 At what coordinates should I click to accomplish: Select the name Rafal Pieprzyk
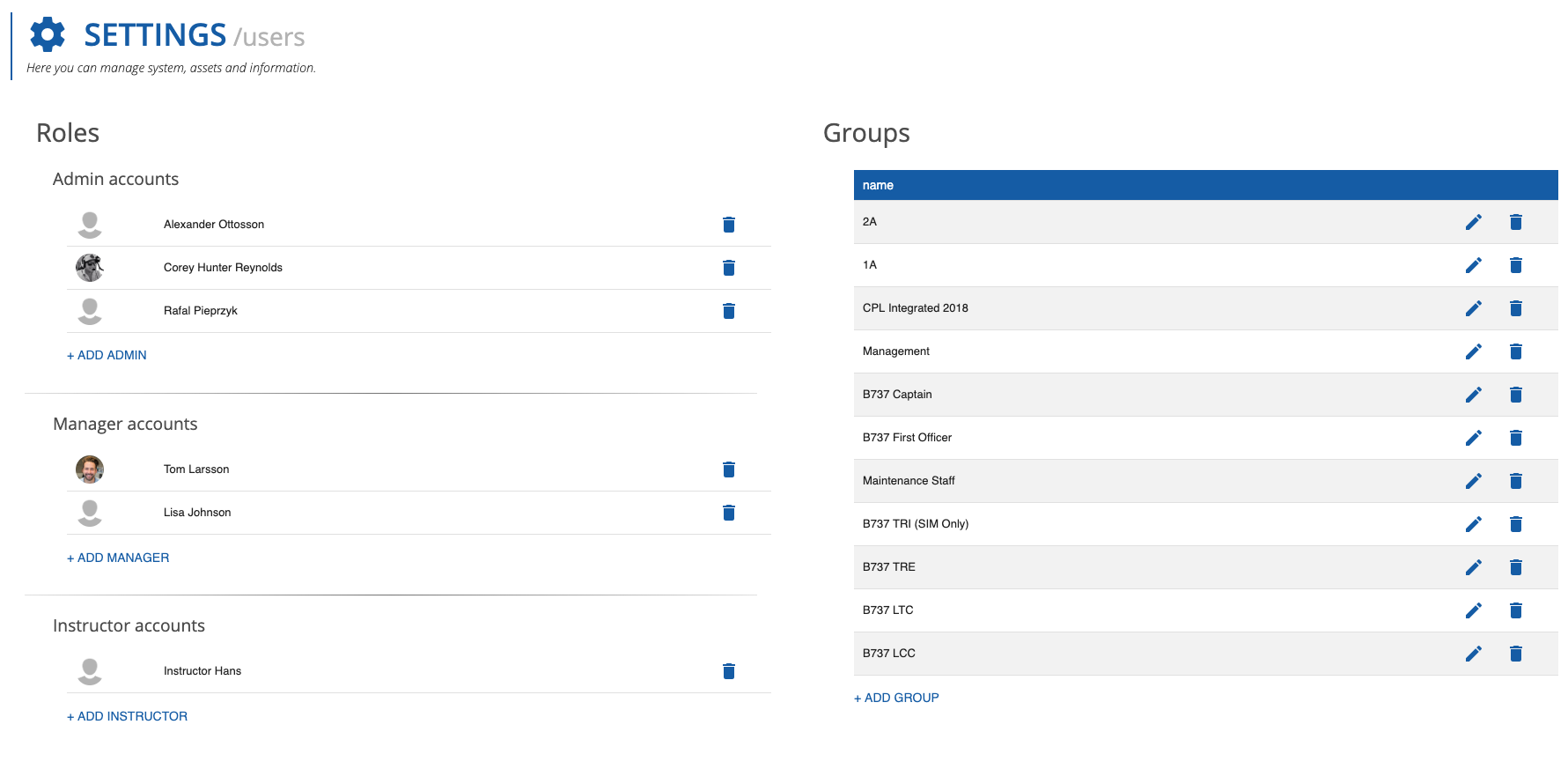coord(201,311)
